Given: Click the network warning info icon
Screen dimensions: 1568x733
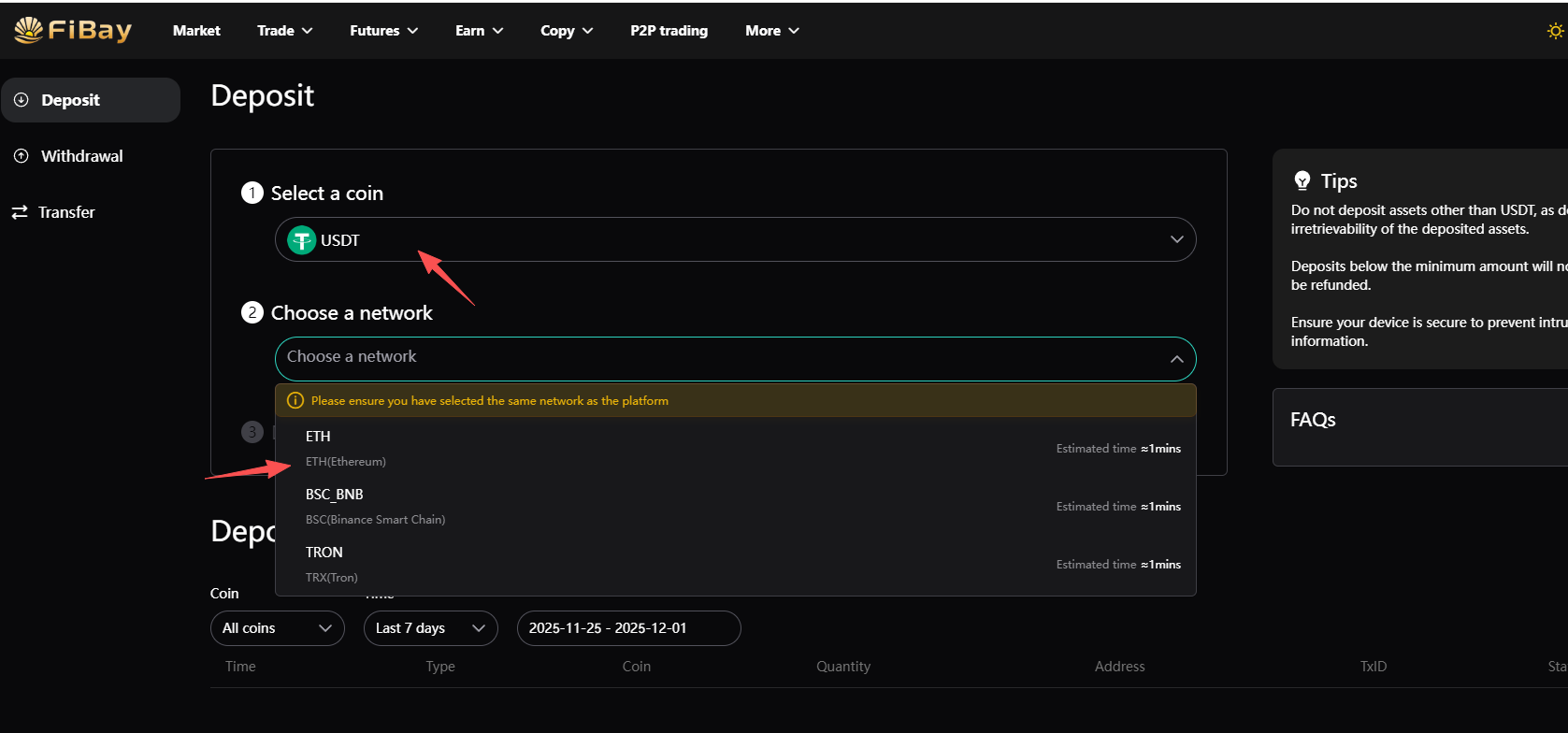Looking at the screenshot, I should coord(295,400).
